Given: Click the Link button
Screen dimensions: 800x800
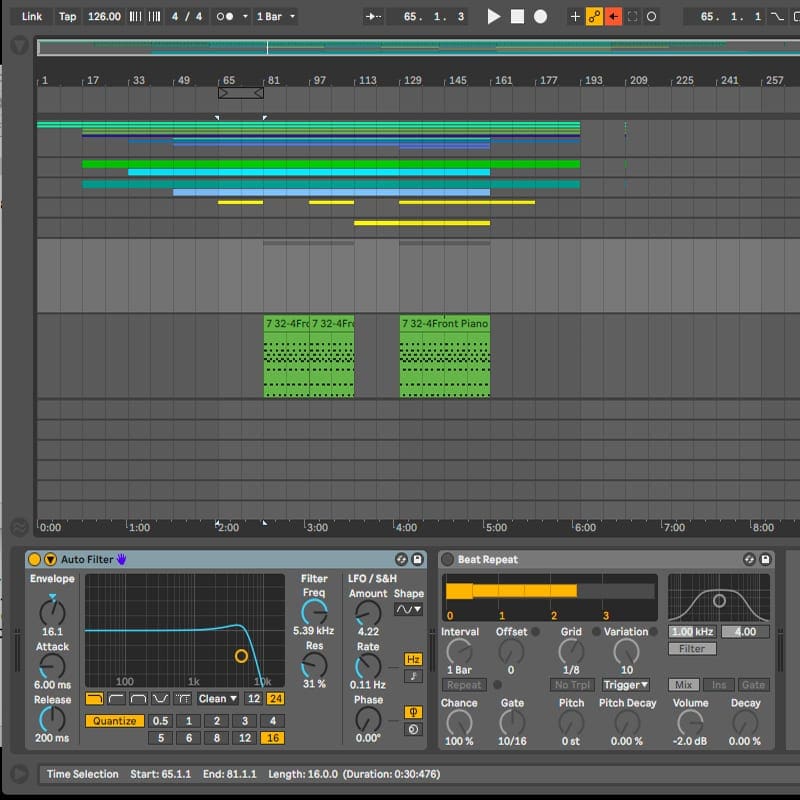Looking at the screenshot, I should [x=32, y=17].
